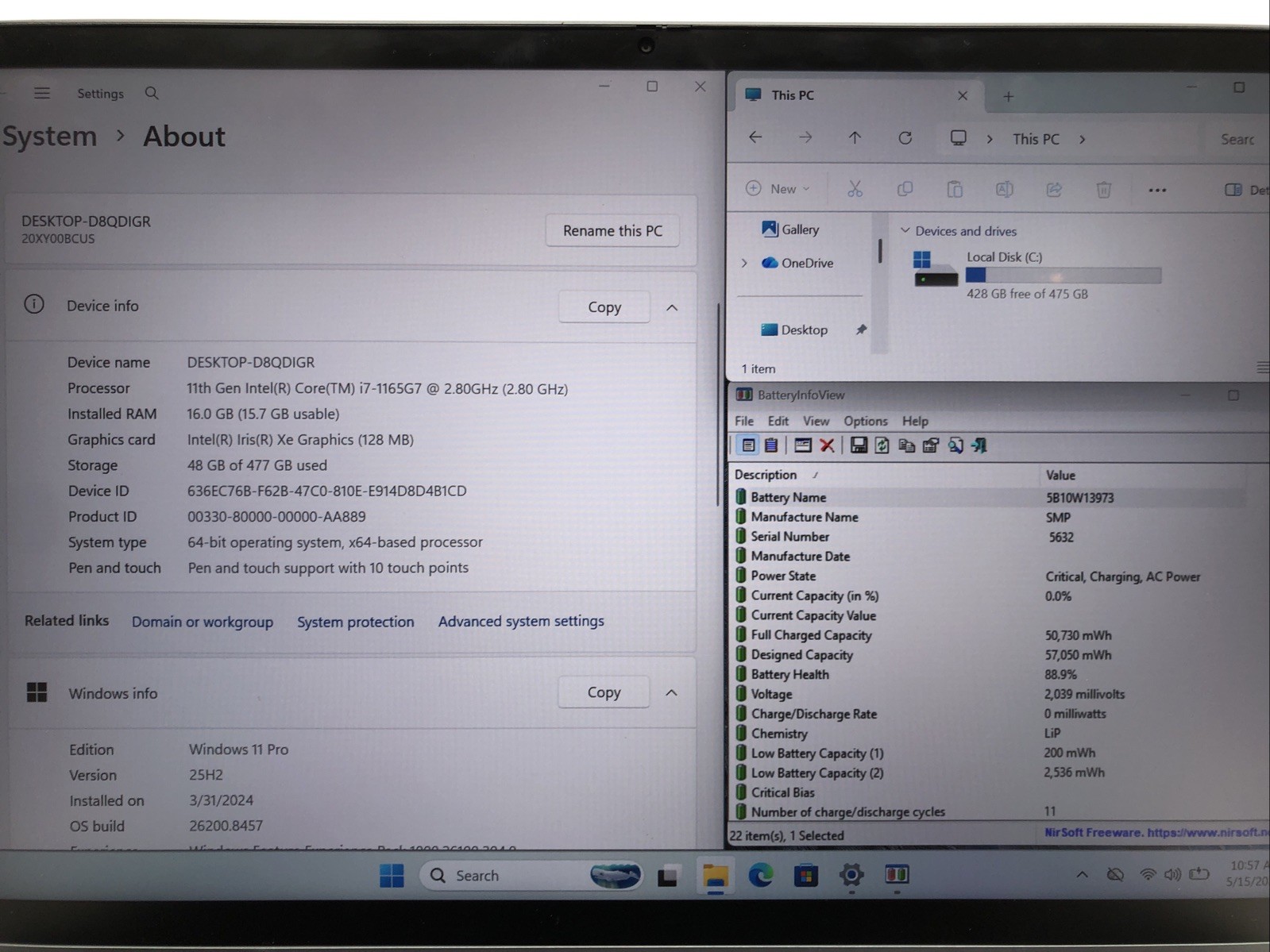The image size is (1270, 952).
Task: Select the Local Disk (C:) drive
Action: pyautogui.click(x=1037, y=275)
